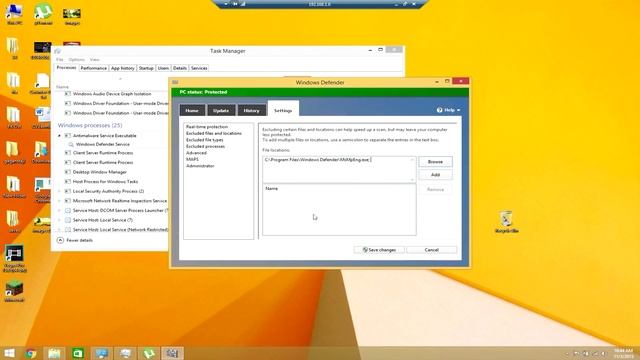Click the Save changes button
This screenshot has width=640, height=360.
pos(379,250)
